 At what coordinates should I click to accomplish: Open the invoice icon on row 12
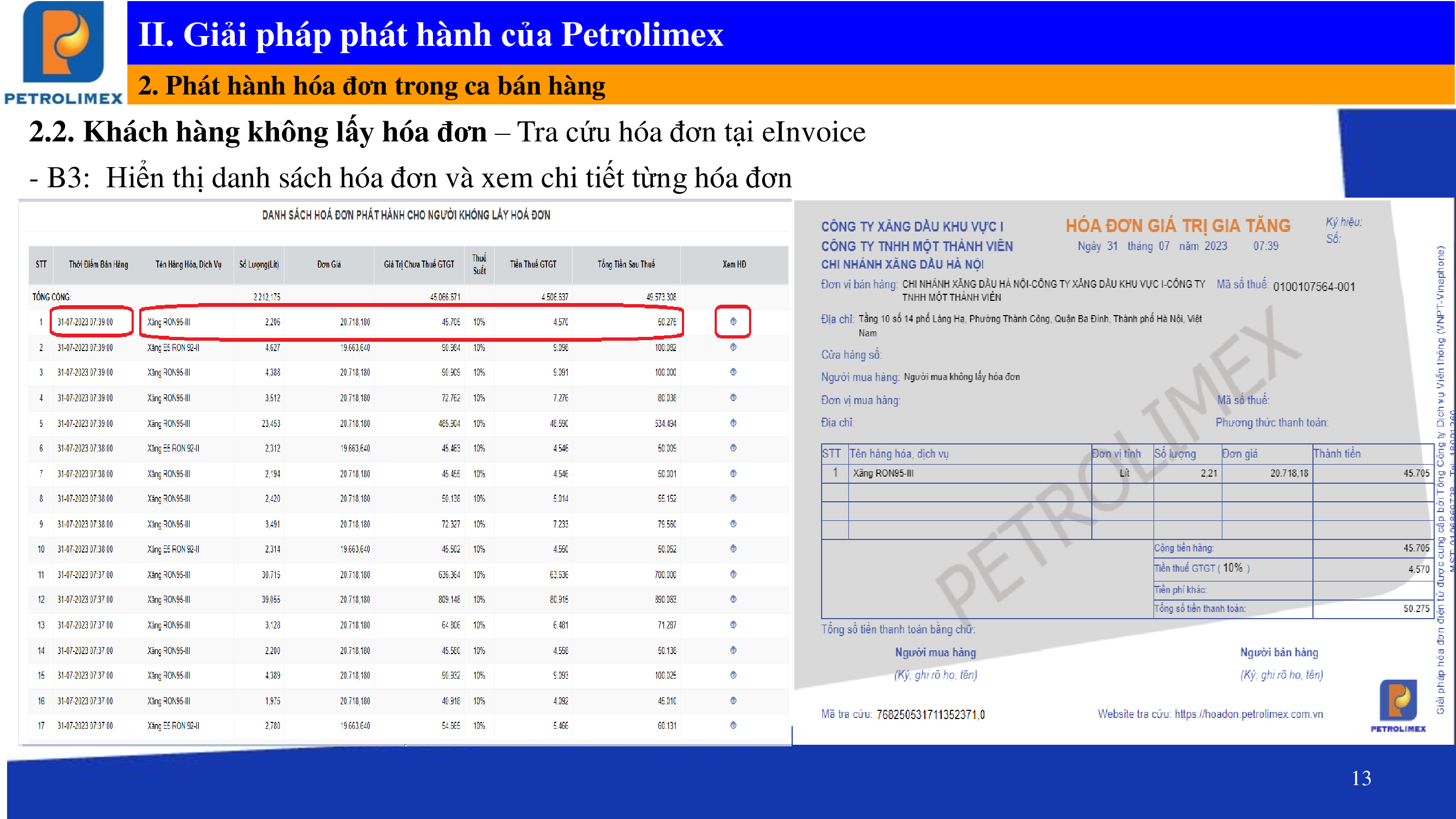pyautogui.click(x=733, y=599)
